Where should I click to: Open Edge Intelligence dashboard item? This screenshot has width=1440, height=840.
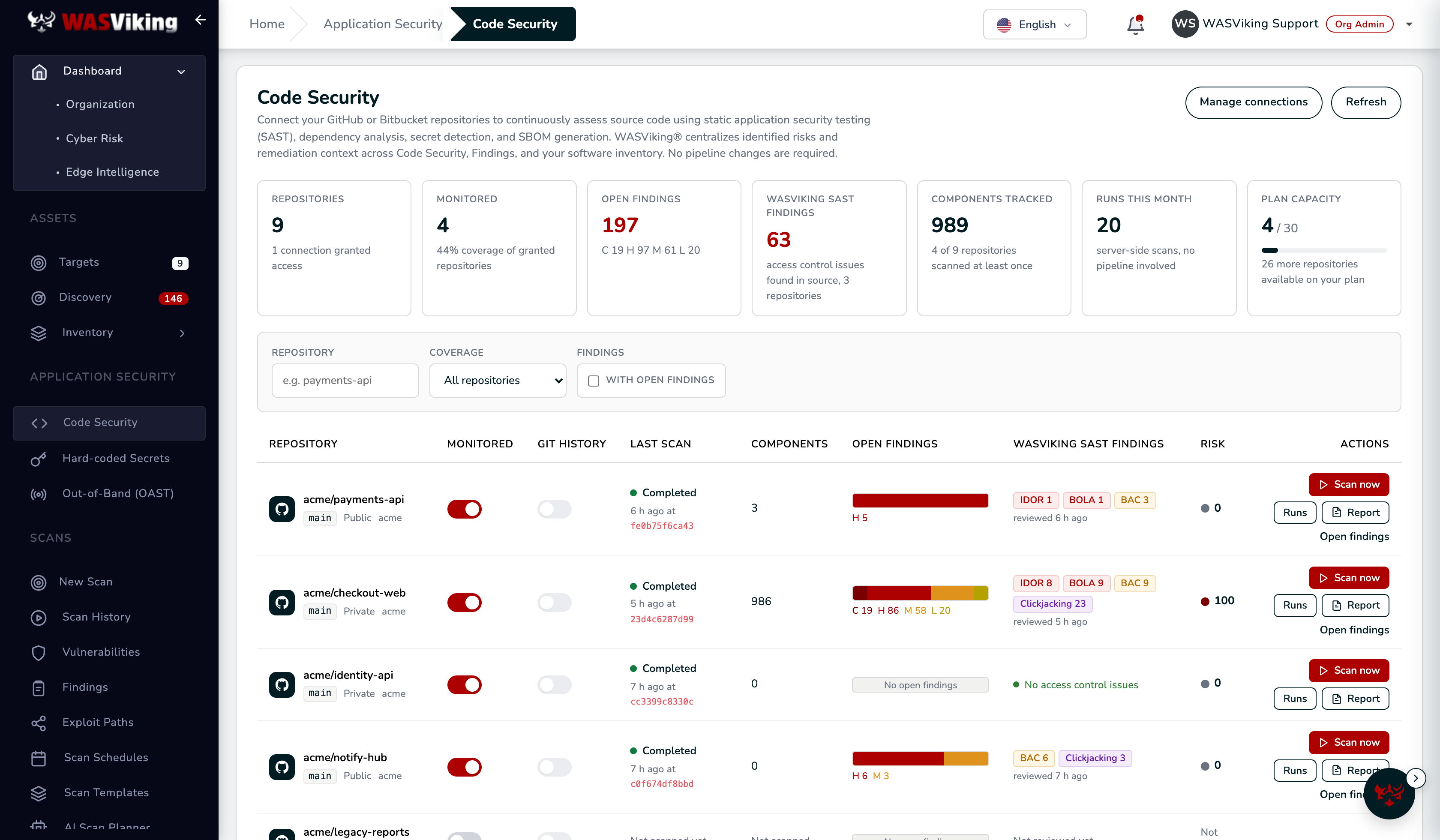[112, 172]
